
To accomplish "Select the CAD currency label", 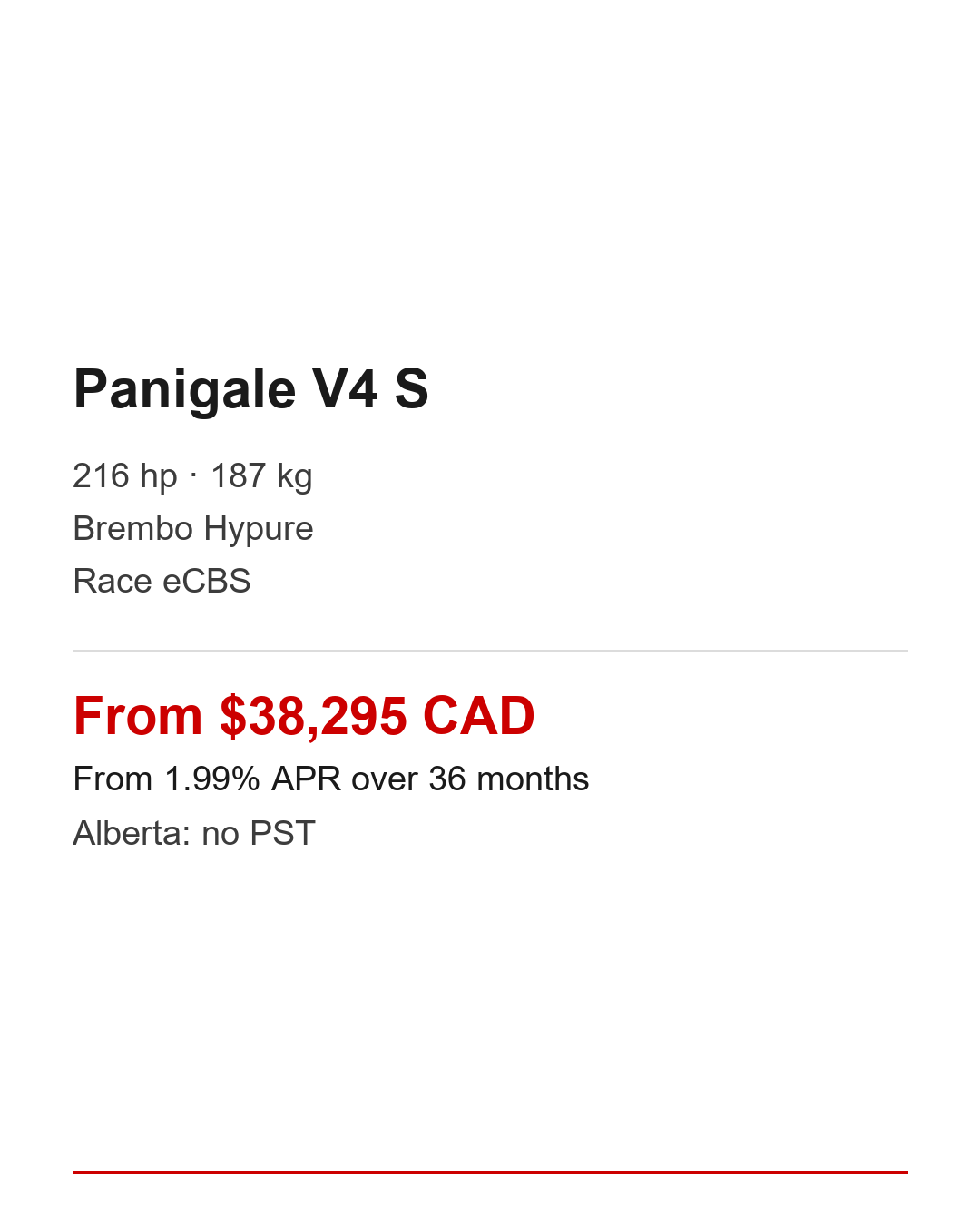I will [478, 716].
